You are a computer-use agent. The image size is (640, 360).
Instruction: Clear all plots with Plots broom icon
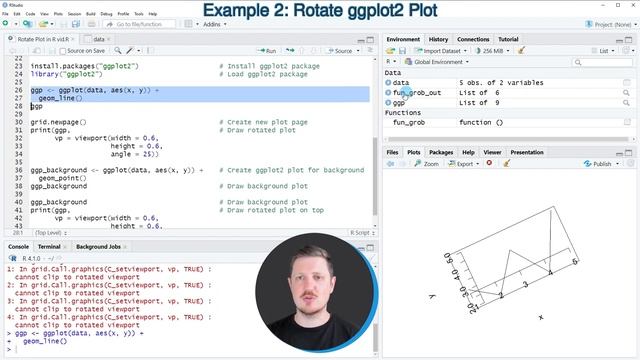coord(507,163)
